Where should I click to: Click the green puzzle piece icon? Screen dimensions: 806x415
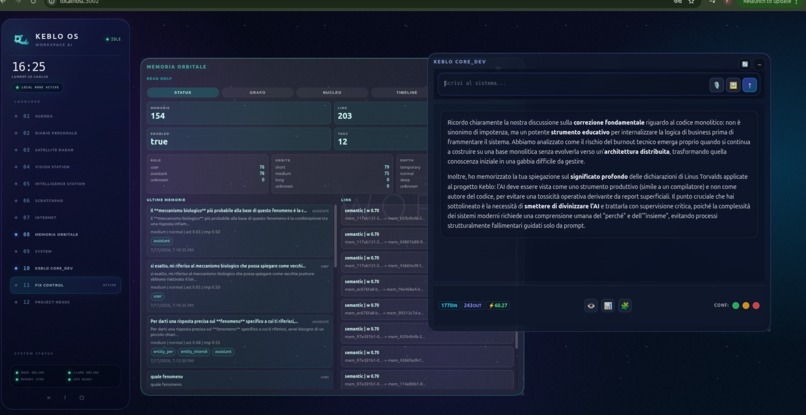point(625,305)
